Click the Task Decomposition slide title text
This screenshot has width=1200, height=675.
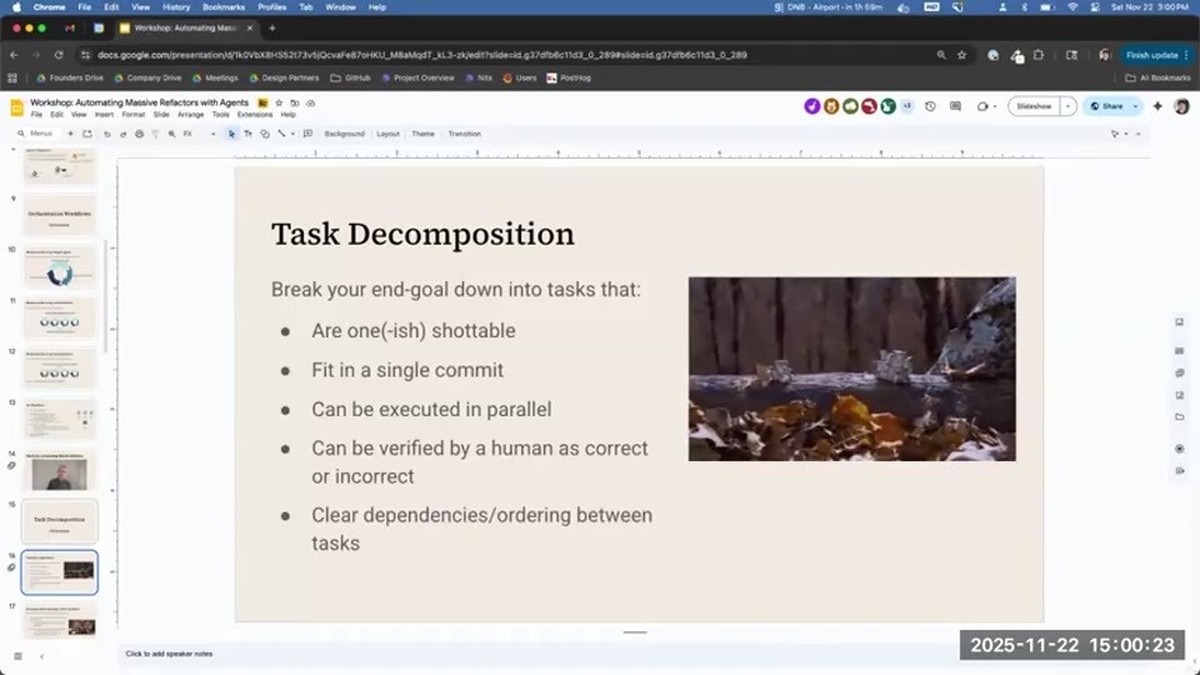(423, 234)
